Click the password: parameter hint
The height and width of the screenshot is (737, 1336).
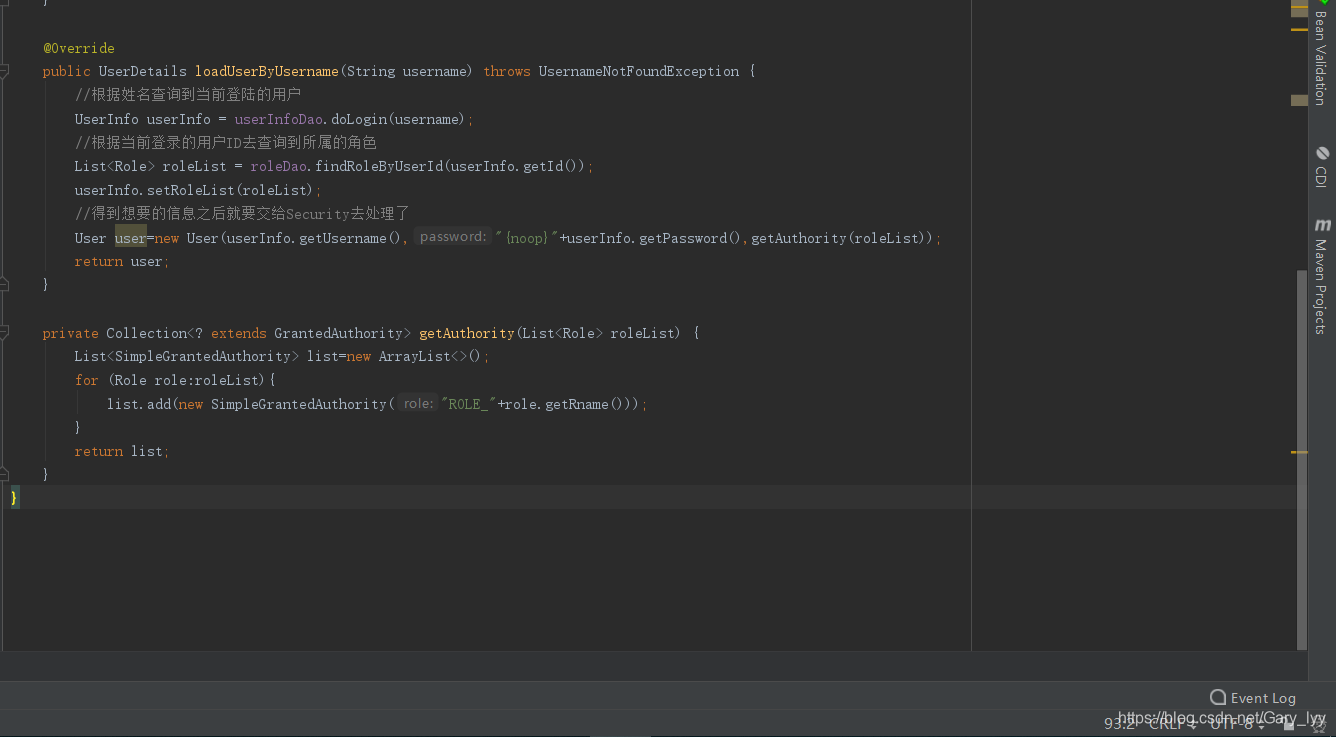[x=453, y=237]
